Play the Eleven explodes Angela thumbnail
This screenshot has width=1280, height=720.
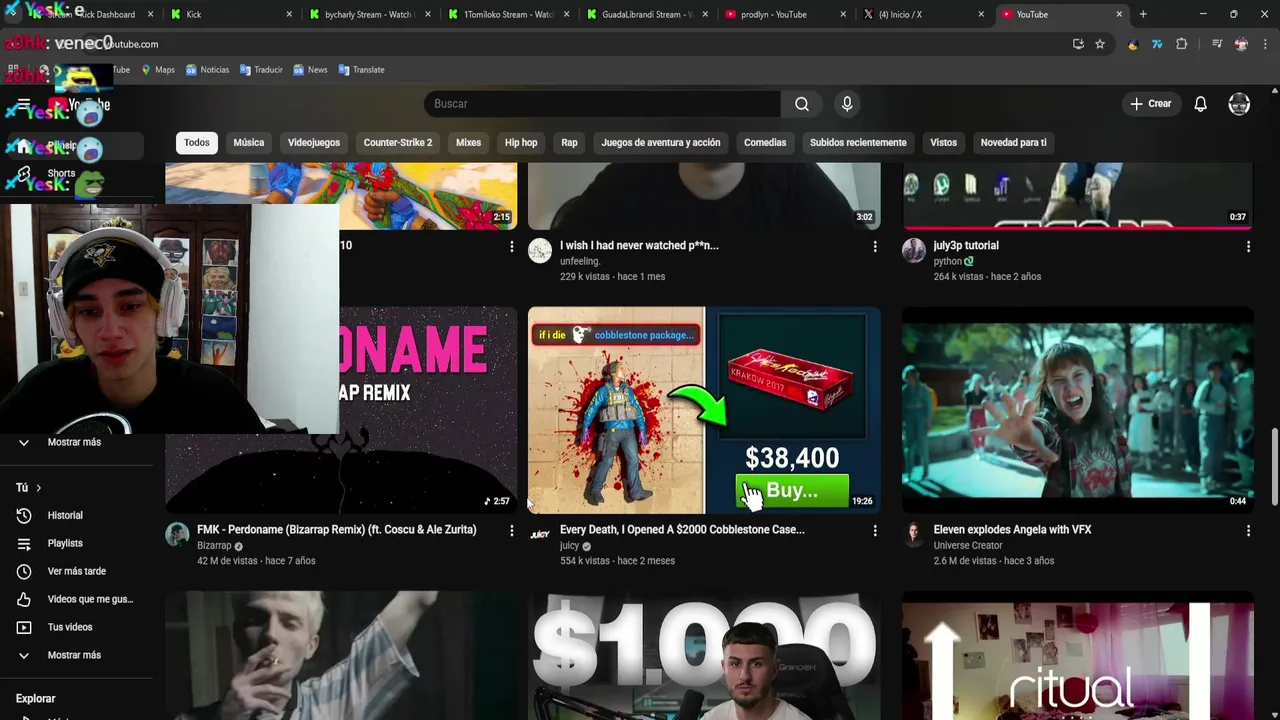click(1077, 410)
